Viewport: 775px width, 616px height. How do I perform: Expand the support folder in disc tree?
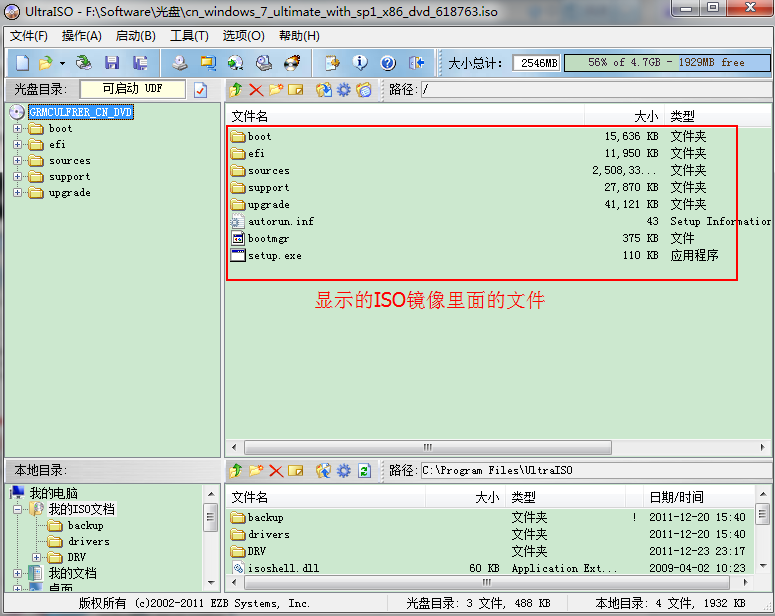(18, 176)
